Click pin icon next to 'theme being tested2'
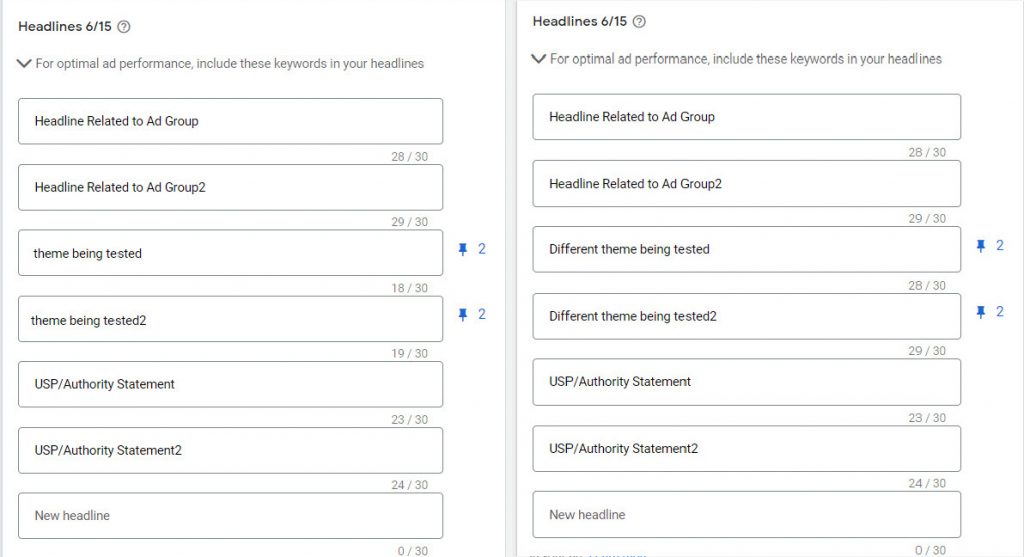 tap(463, 314)
